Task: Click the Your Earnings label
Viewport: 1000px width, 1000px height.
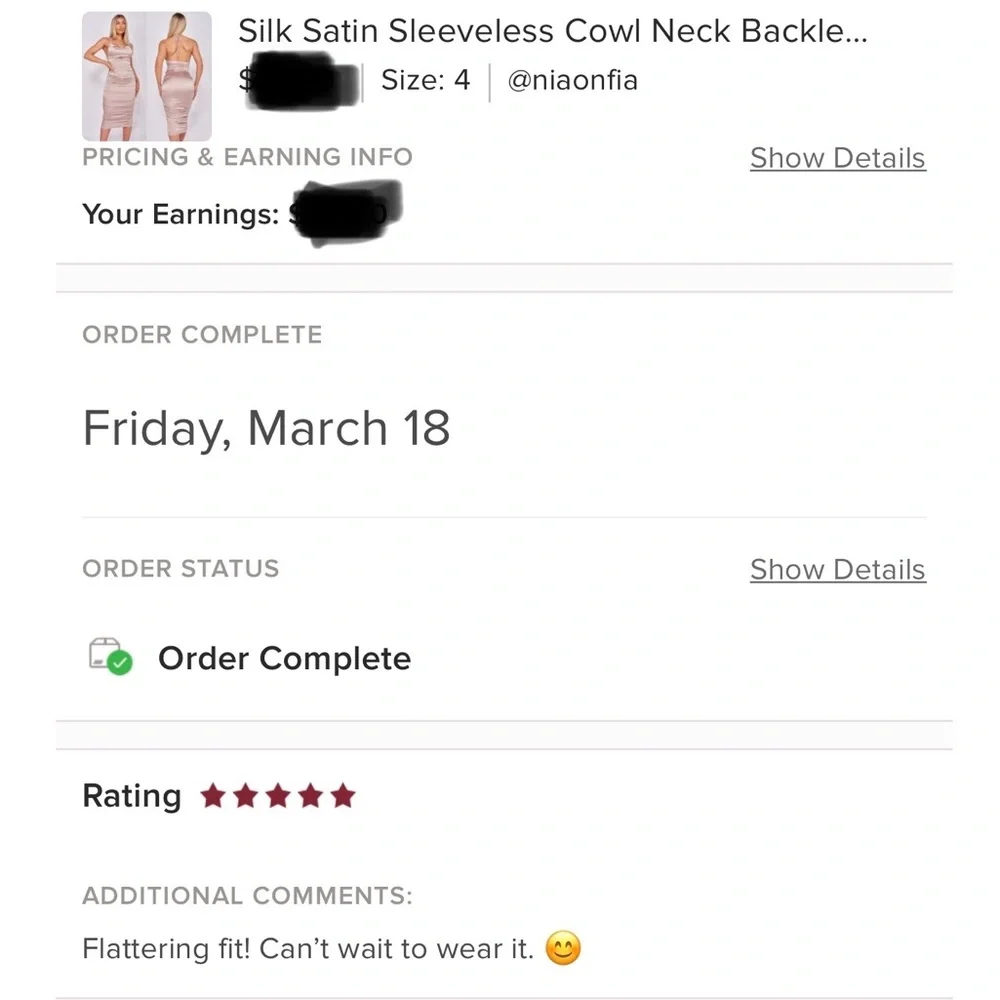Action: point(180,214)
